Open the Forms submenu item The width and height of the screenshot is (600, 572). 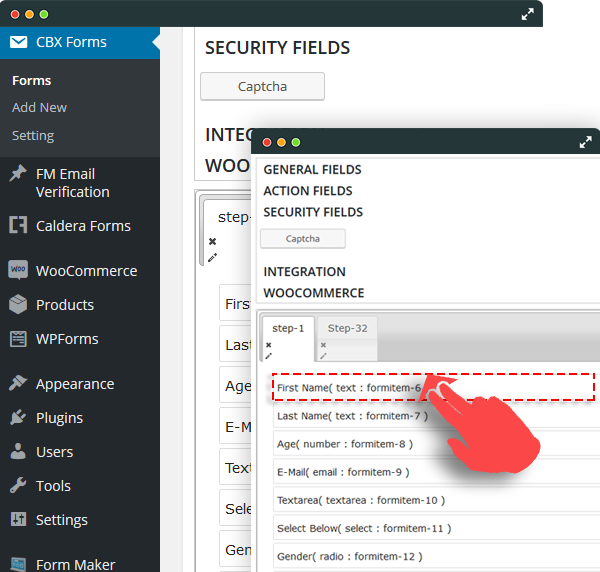31,81
